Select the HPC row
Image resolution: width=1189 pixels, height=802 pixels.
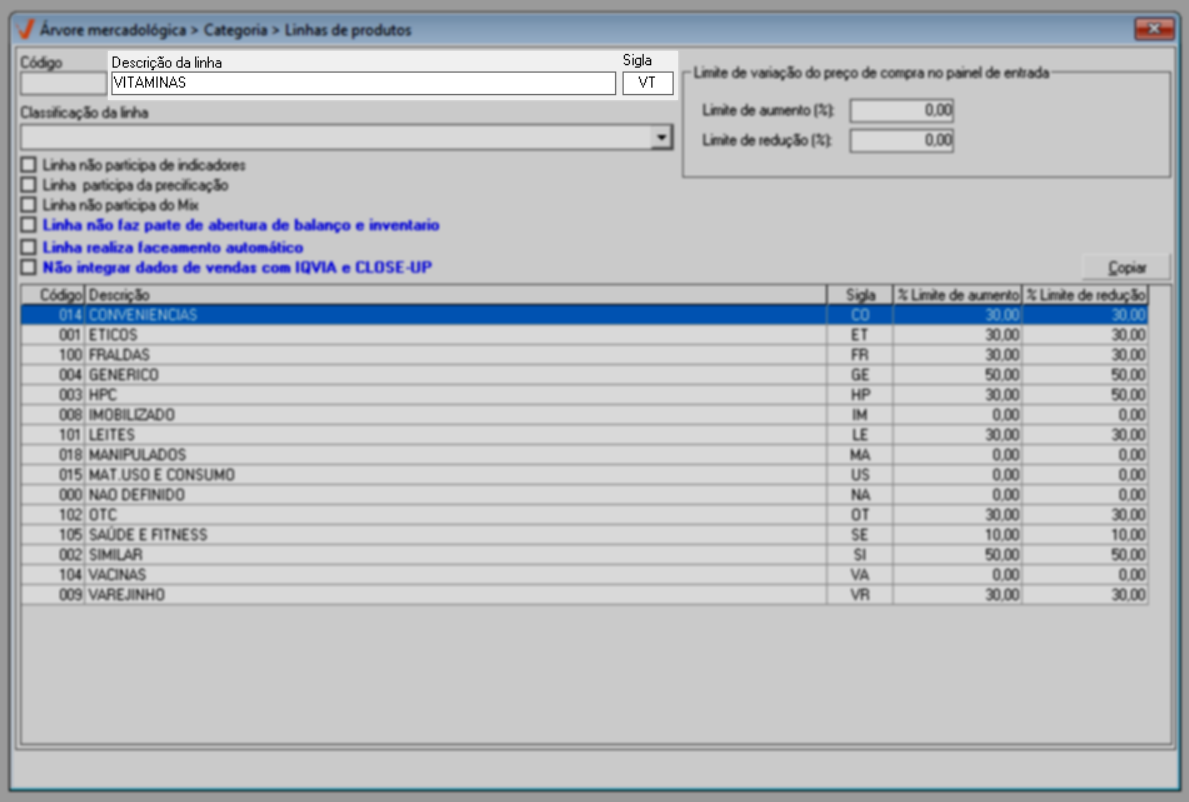(x=584, y=395)
